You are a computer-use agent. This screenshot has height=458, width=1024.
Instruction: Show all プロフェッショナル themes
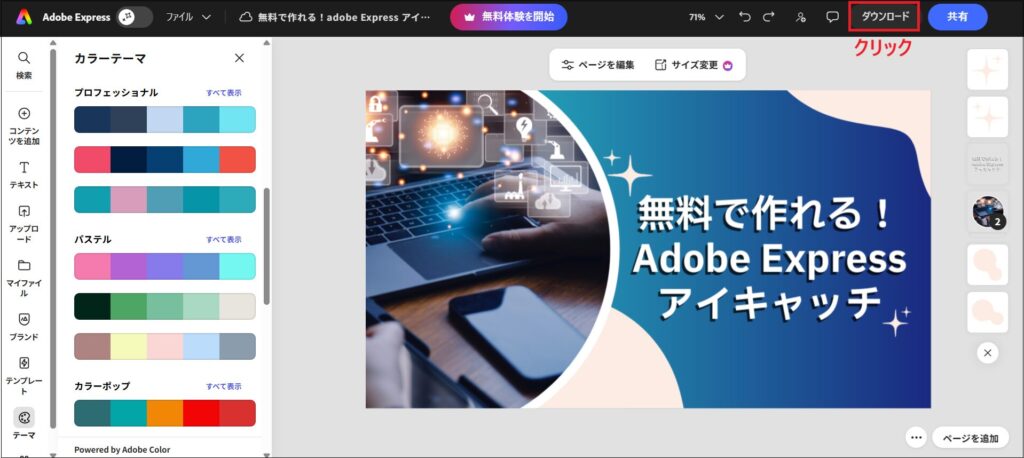tap(224, 93)
